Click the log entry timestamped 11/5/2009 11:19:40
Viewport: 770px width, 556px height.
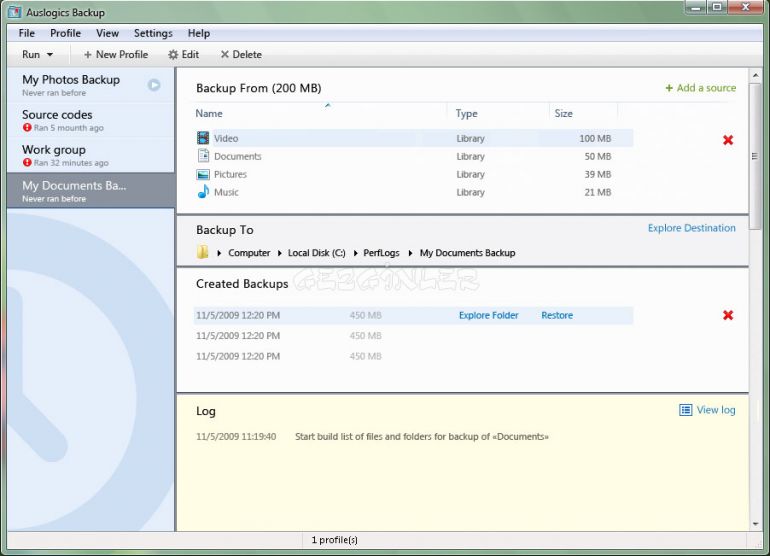pos(372,437)
